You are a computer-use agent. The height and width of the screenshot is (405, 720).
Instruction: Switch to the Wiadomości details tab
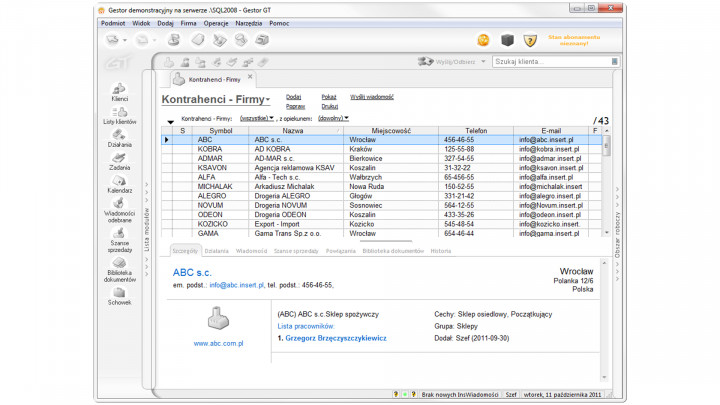point(251,251)
